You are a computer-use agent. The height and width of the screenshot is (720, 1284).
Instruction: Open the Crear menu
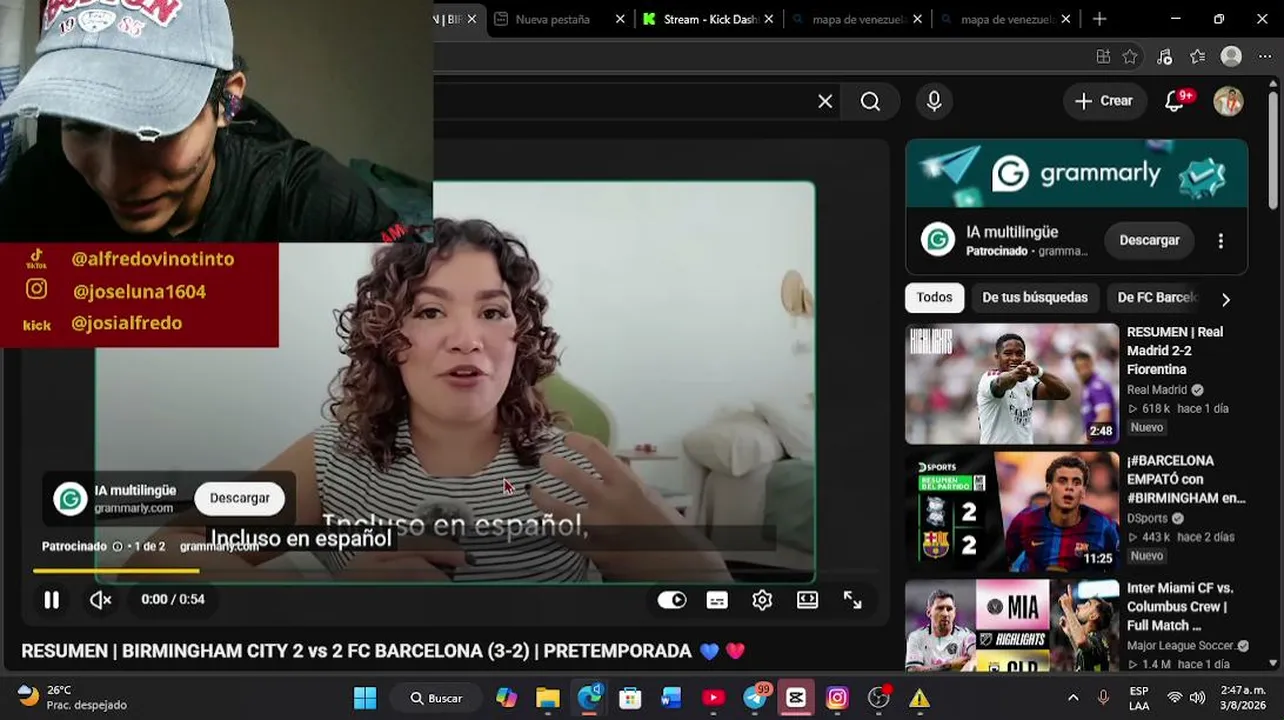point(1104,101)
